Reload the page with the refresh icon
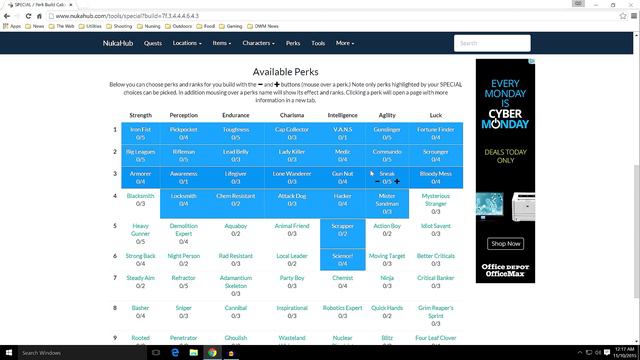The width and height of the screenshot is (640, 360). point(28,16)
